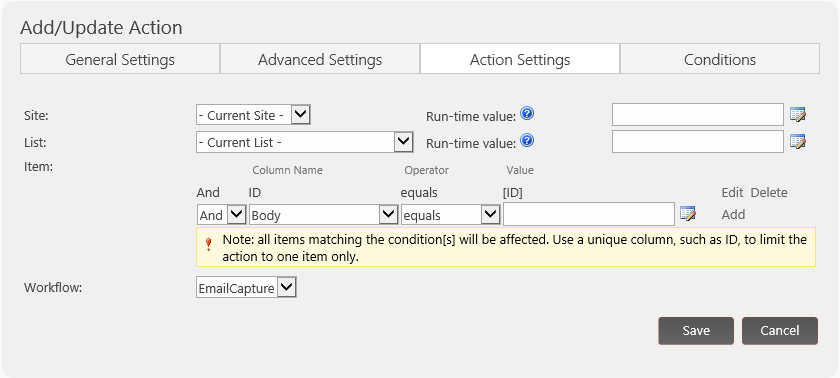840x378 pixels.
Task: Click the Save button
Action: (x=696, y=331)
